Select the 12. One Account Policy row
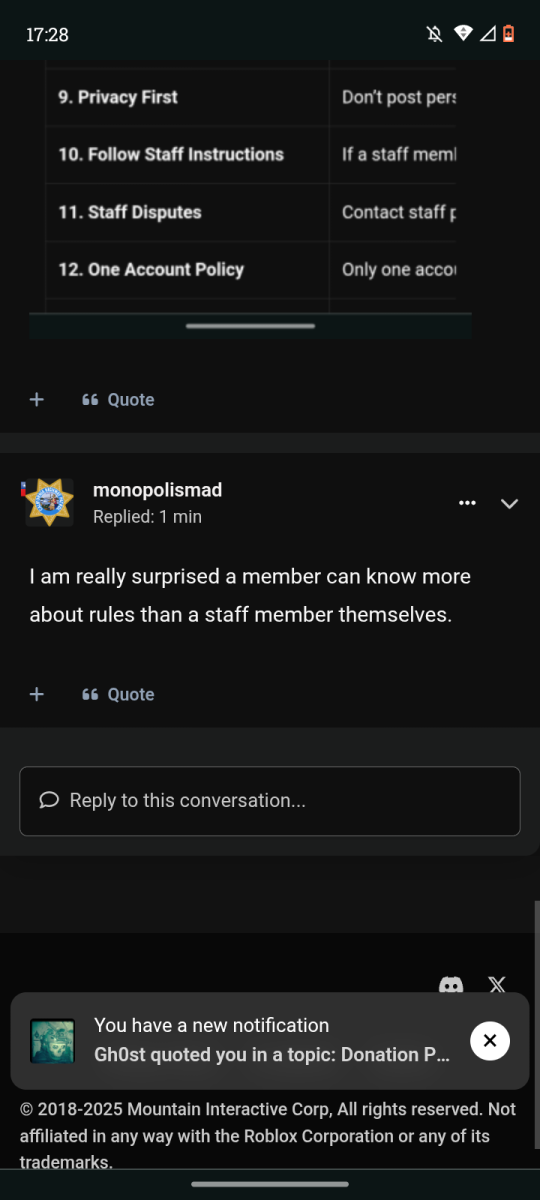540x1200 pixels. (x=250, y=269)
